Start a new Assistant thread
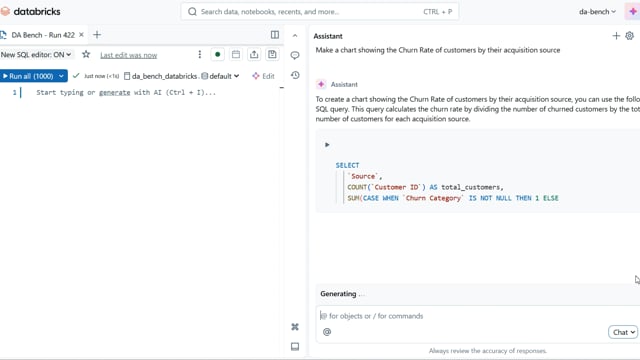 click(x=616, y=36)
